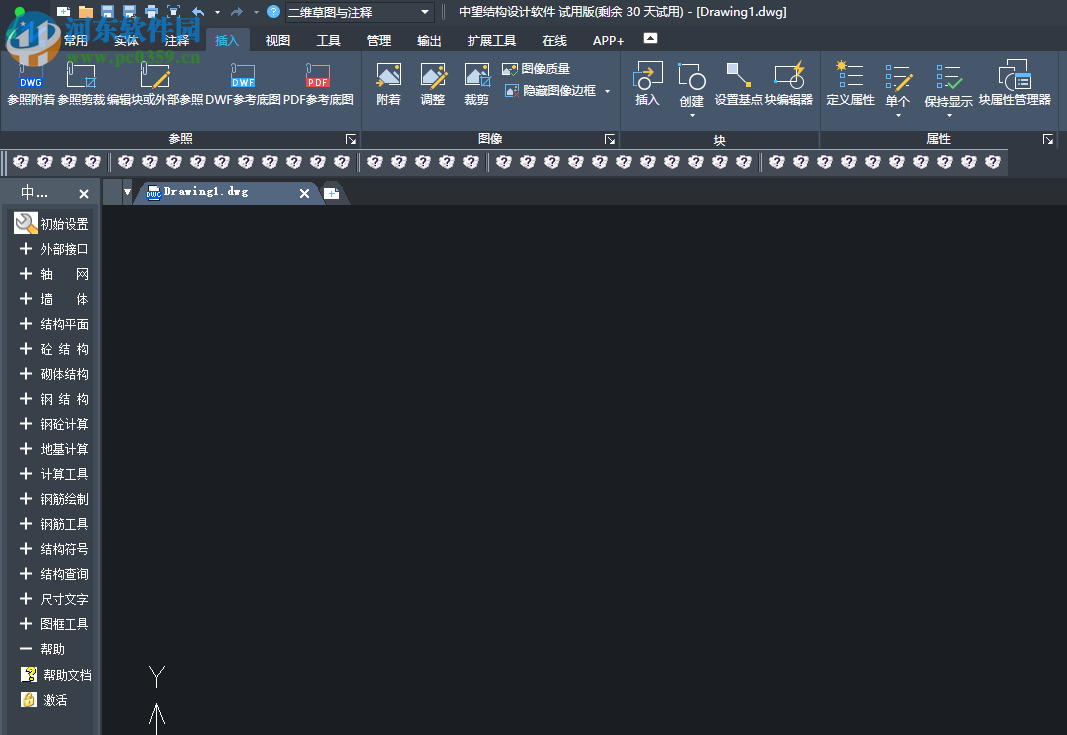The image size is (1067, 735).
Task: Expand the 钢筋绘制 menu group
Action: coord(52,499)
